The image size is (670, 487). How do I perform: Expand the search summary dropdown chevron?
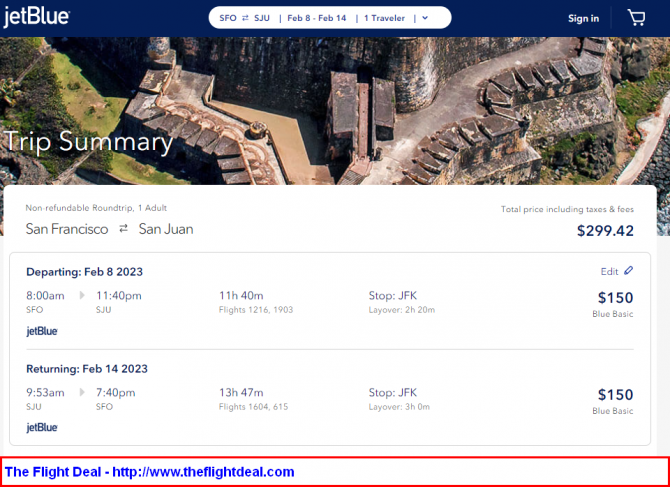tap(425, 18)
